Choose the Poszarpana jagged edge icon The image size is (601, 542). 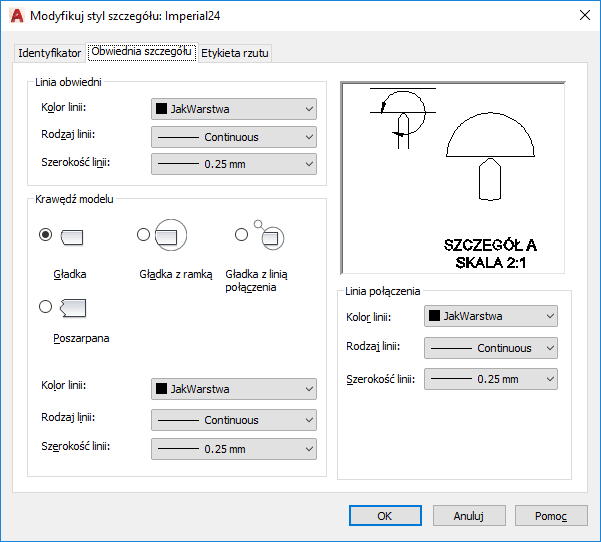(73, 308)
